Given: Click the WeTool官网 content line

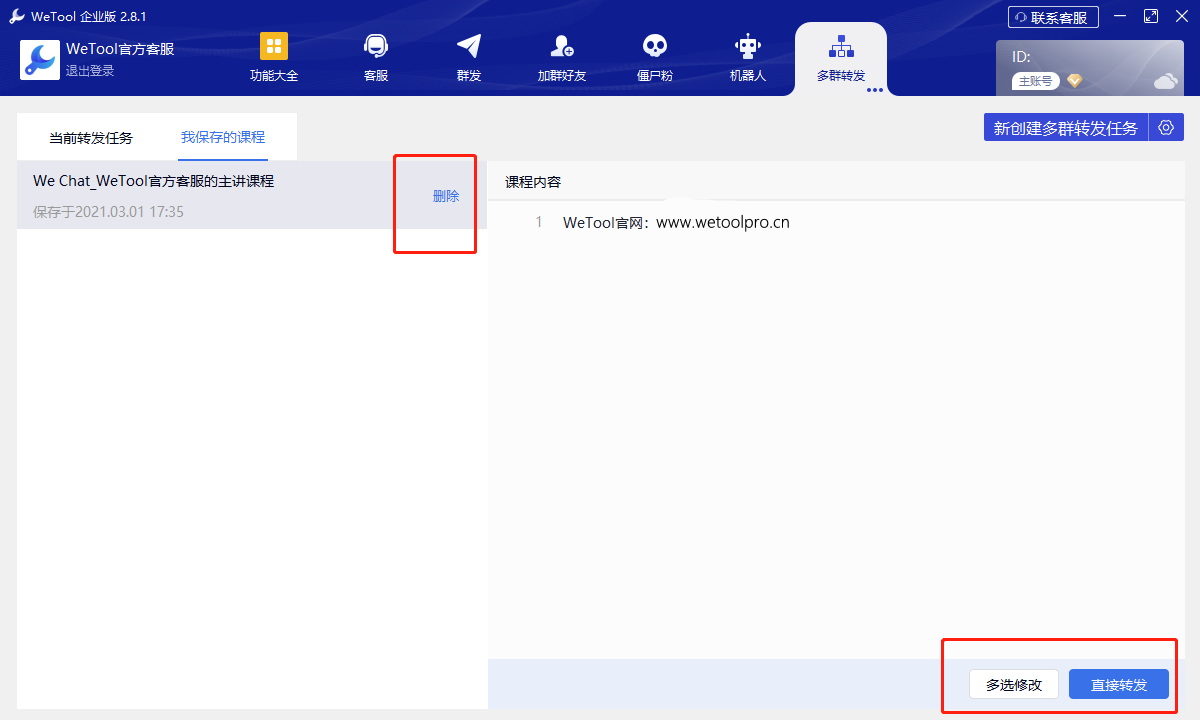Looking at the screenshot, I should (676, 222).
